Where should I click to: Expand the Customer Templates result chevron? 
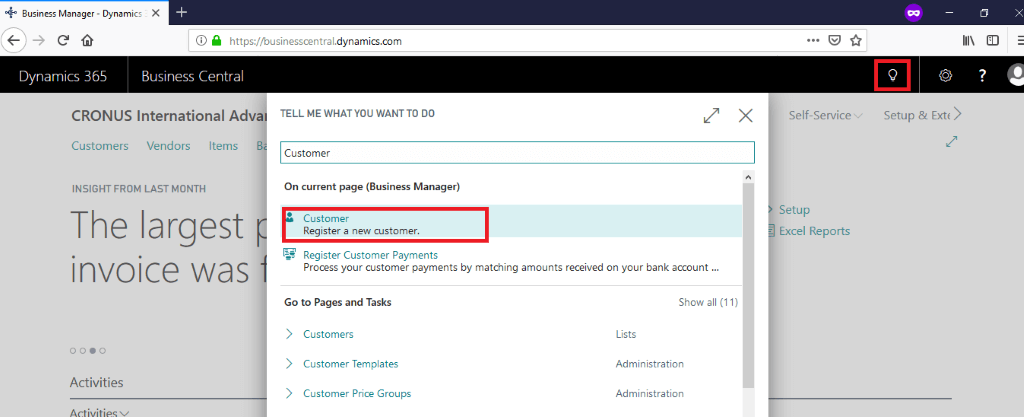pyautogui.click(x=289, y=363)
